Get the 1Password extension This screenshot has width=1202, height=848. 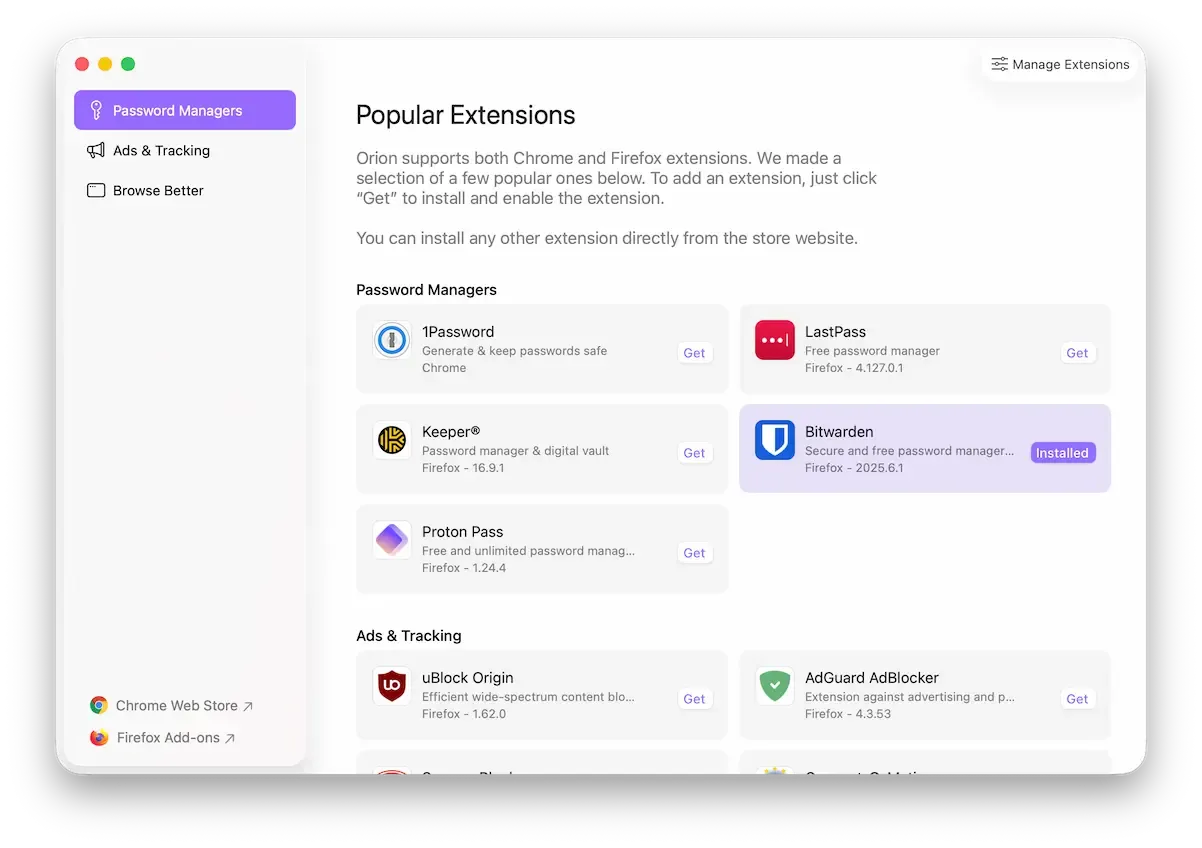(694, 352)
